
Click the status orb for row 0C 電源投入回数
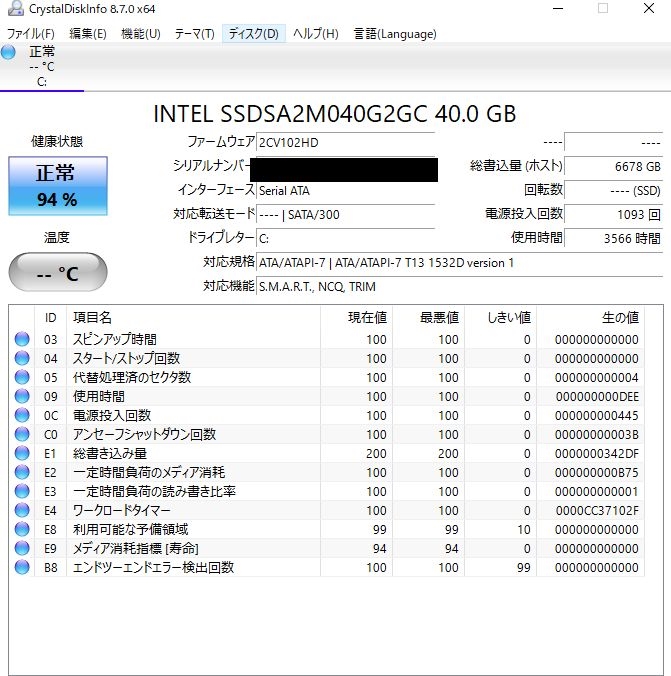[x=22, y=415]
